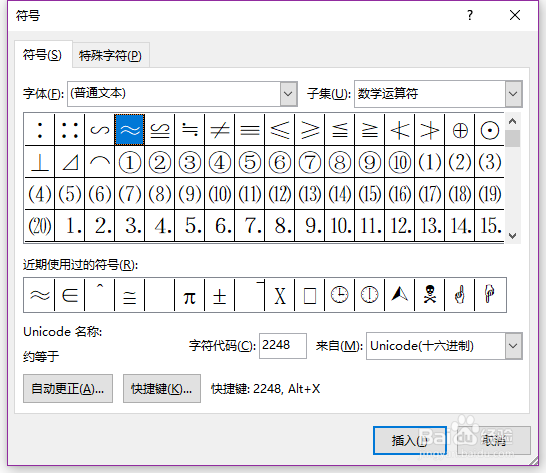Choose parenthesized number (20) symbol

click(40, 226)
